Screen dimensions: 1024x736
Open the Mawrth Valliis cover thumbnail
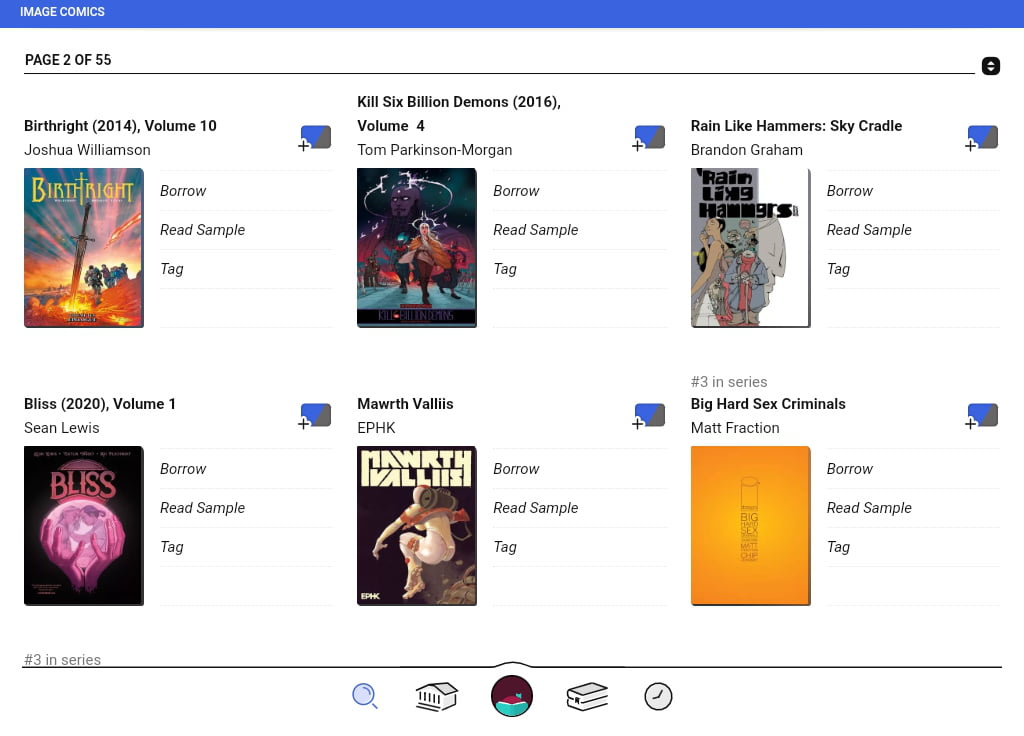417,526
